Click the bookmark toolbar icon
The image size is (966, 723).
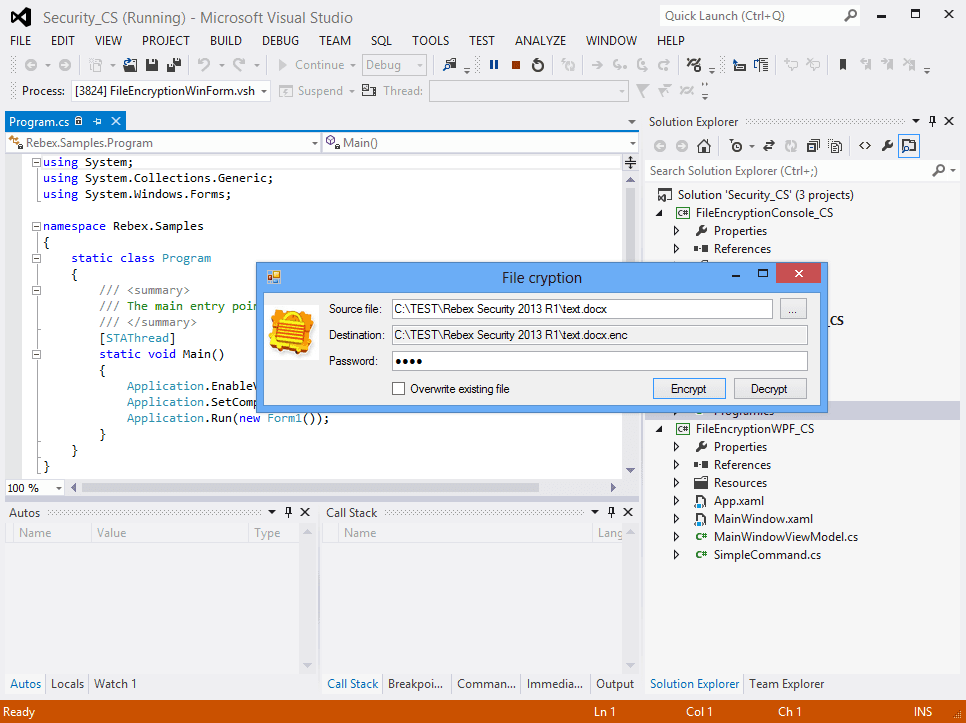pyautogui.click(x=843, y=65)
